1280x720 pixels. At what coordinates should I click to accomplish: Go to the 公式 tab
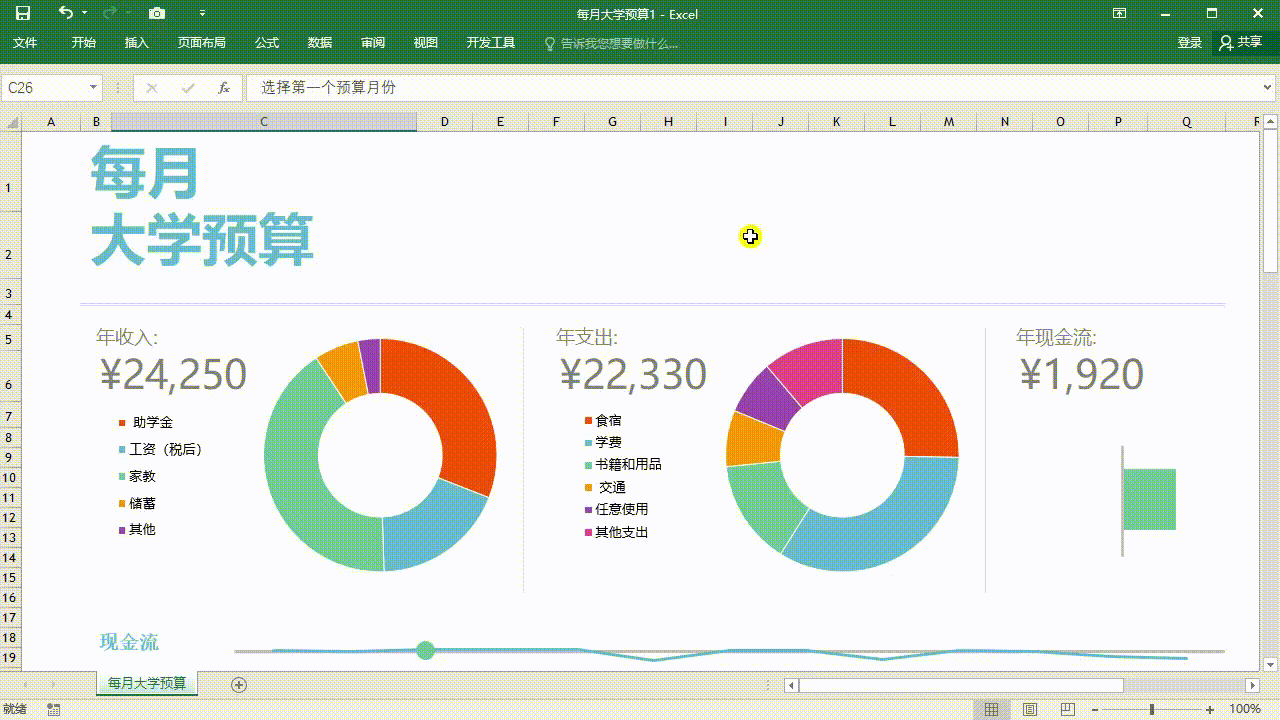click(x=267, y=43)
